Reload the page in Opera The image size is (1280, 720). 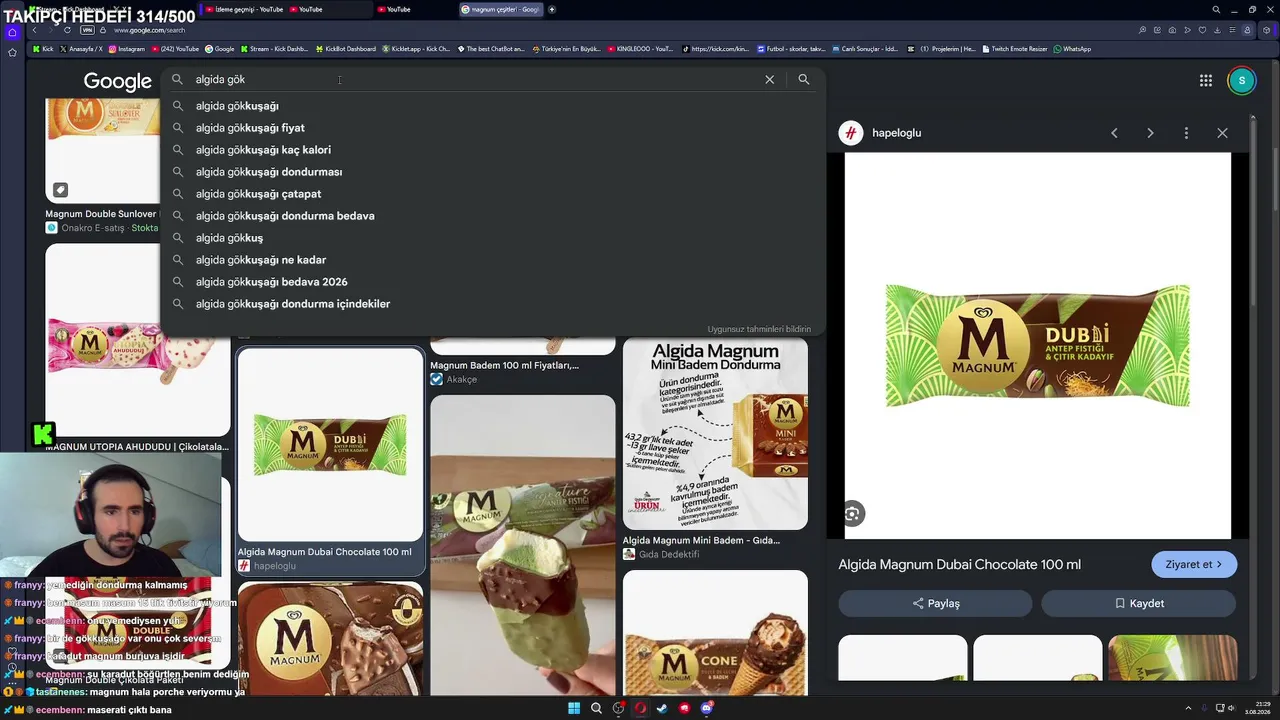67,30
